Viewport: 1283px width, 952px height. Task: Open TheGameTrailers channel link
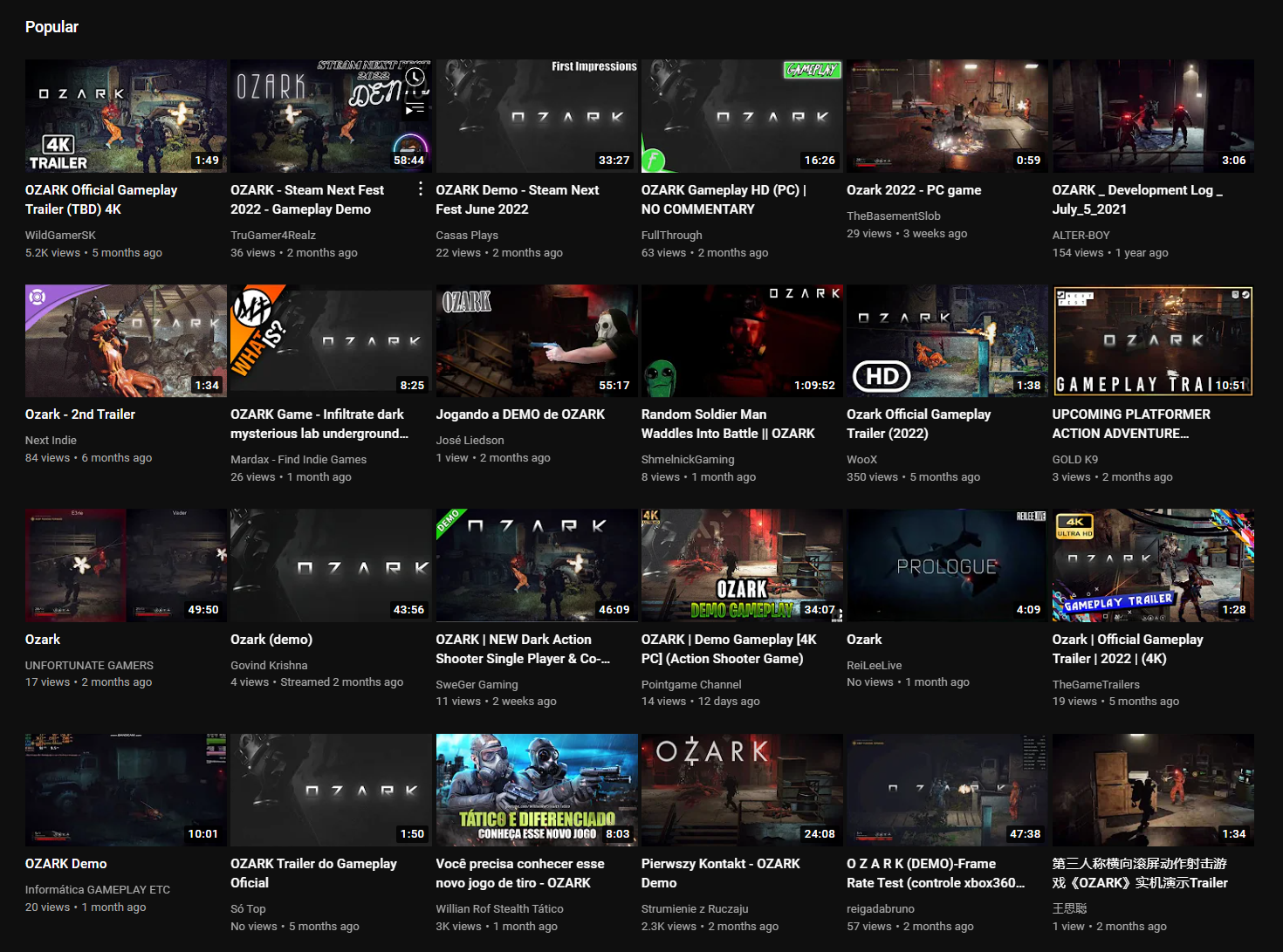point(1095,684)
